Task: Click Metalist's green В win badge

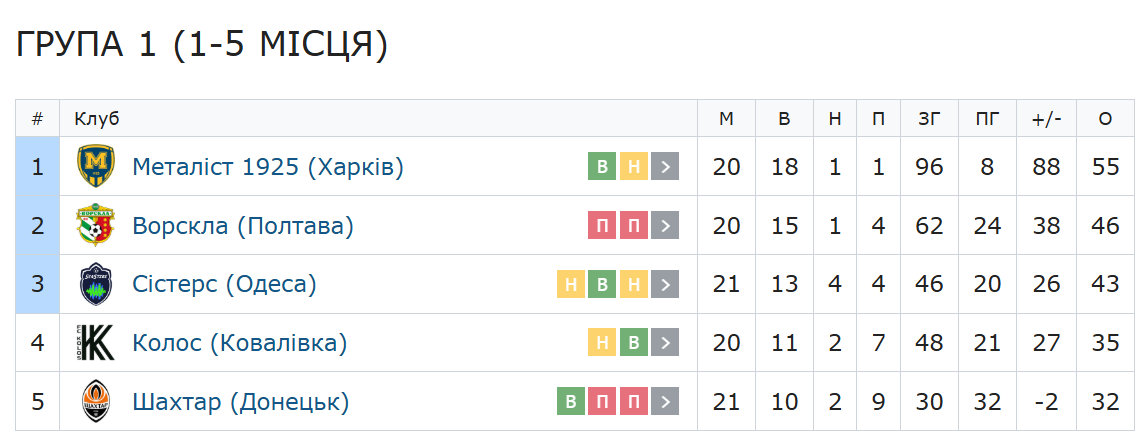Action: [602, 167]
